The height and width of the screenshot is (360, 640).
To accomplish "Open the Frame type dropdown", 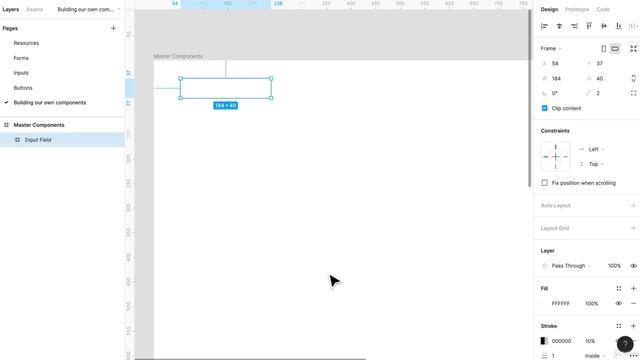I will coord(551,49).
